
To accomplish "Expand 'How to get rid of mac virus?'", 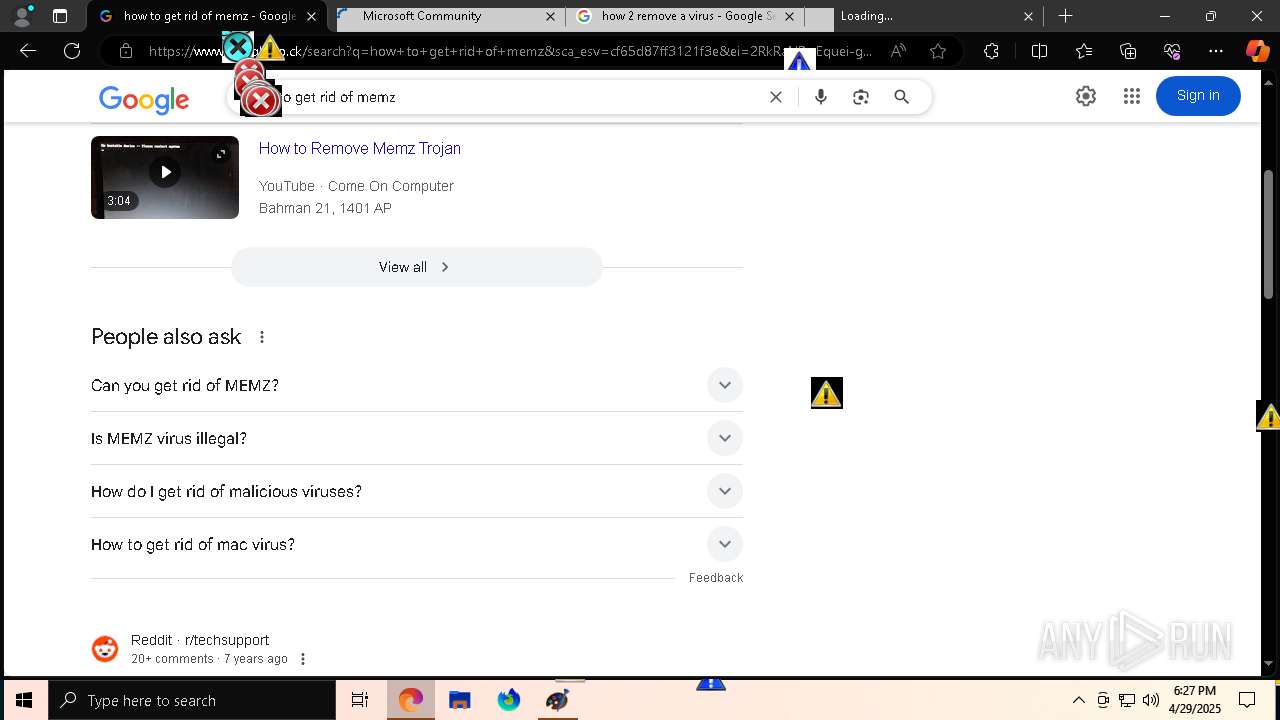I will (x=417, y=544).
